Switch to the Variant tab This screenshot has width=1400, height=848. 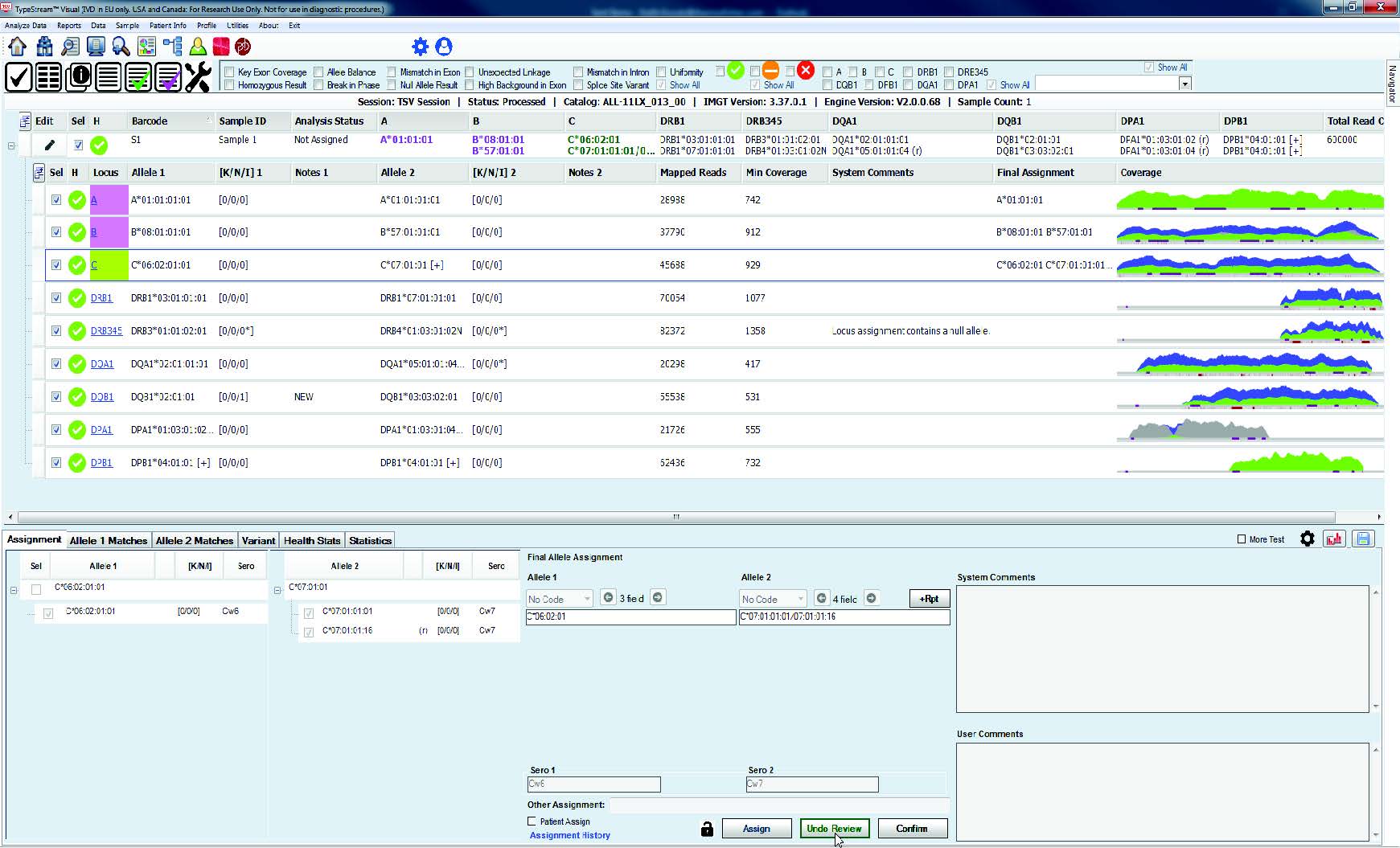[258, 540]
